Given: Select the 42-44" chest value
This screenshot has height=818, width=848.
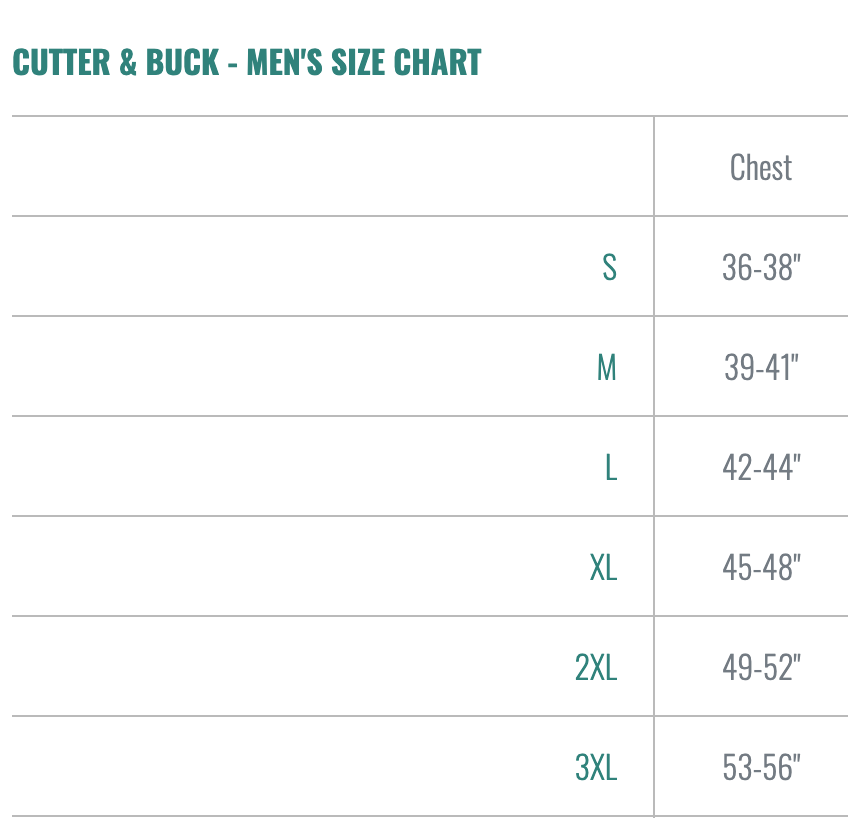Looking at the screenshot, I should pyautogui.click(x=761, y=467).
